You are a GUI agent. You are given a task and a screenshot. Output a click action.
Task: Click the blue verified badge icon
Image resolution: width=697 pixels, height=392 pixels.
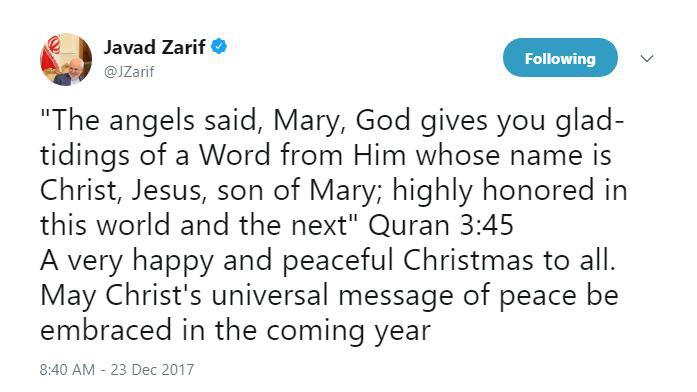tap(219, 46)
